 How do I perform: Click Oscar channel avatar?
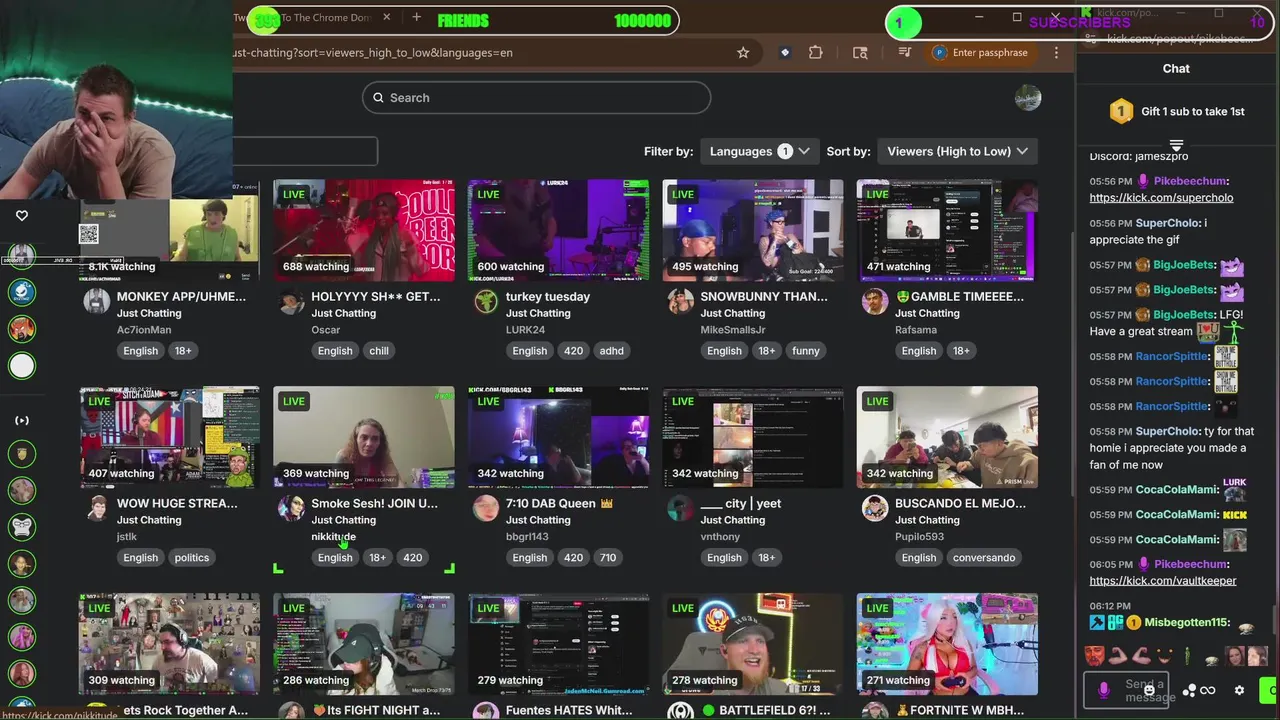point(291,302)
